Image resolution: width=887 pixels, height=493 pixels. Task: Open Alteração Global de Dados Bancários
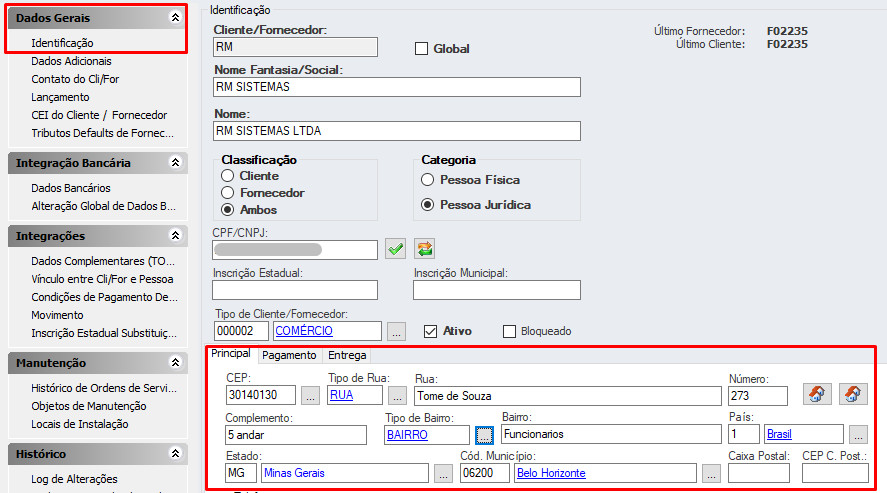(x=104, y=206)
